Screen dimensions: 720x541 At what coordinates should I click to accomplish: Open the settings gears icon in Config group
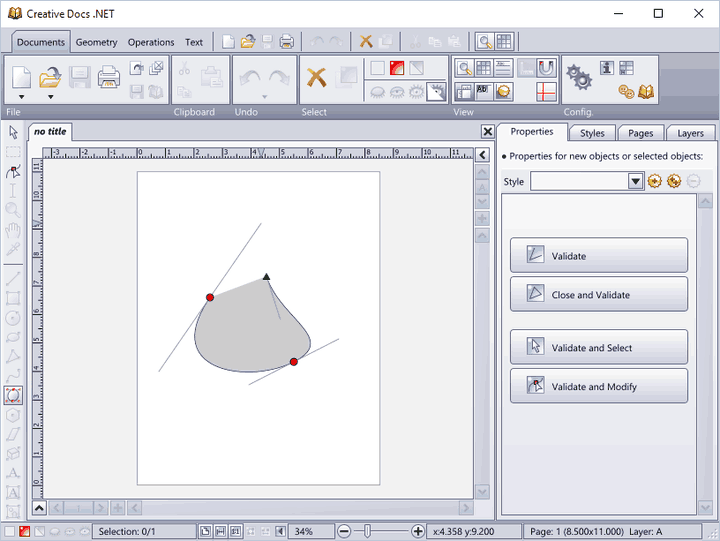578,76
